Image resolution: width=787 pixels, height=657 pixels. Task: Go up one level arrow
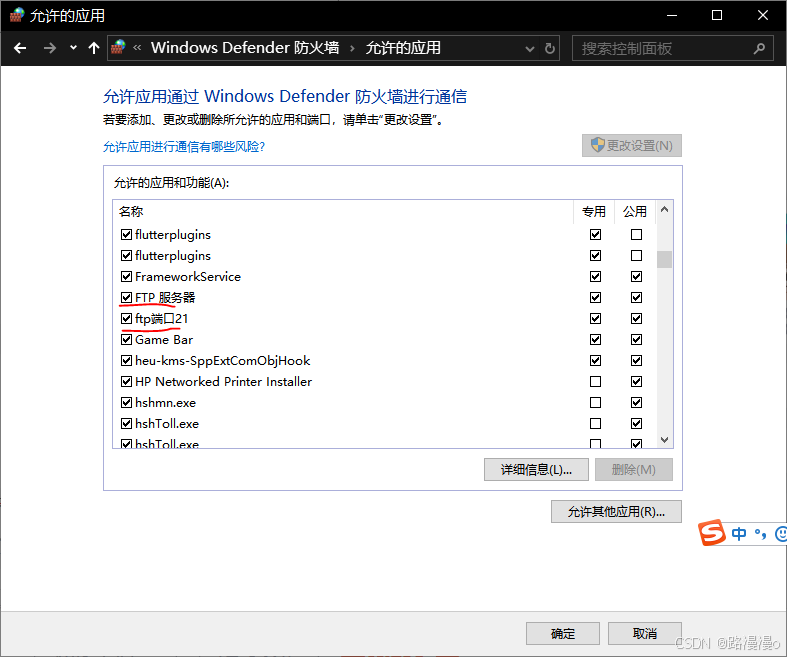pos(94,48)
